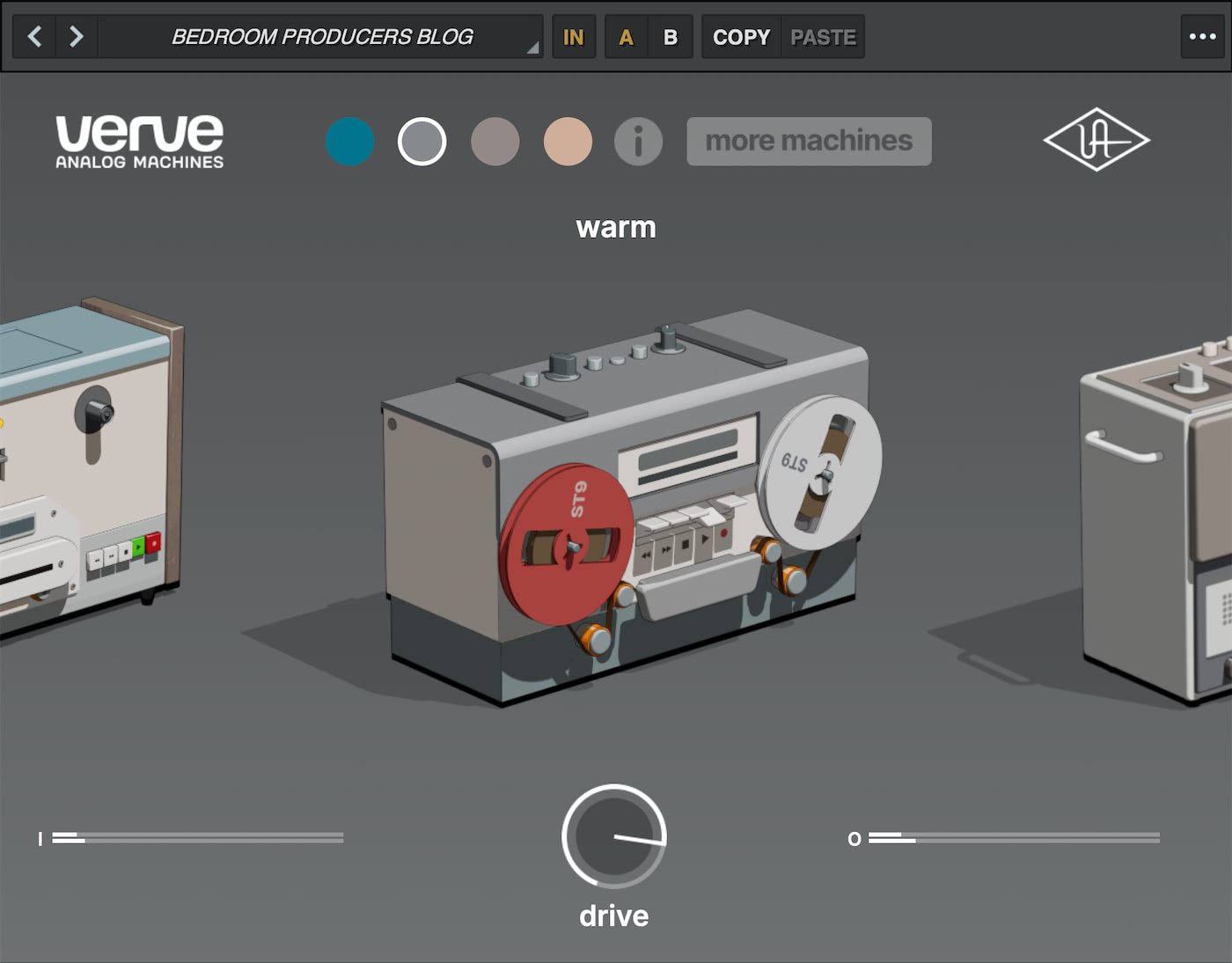1232x963 pixels.
Task: Open the three-dots options menu
Action: click(1202, 37)
